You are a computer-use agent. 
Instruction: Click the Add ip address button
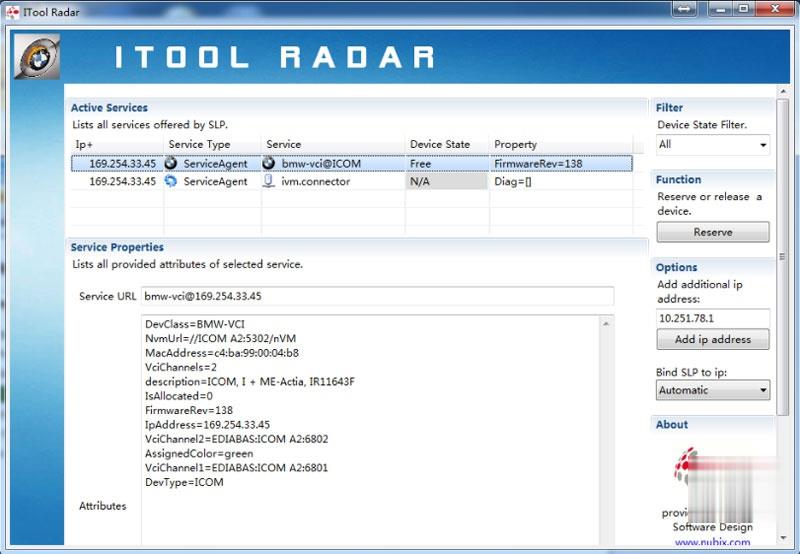click(x=713, y=339)
